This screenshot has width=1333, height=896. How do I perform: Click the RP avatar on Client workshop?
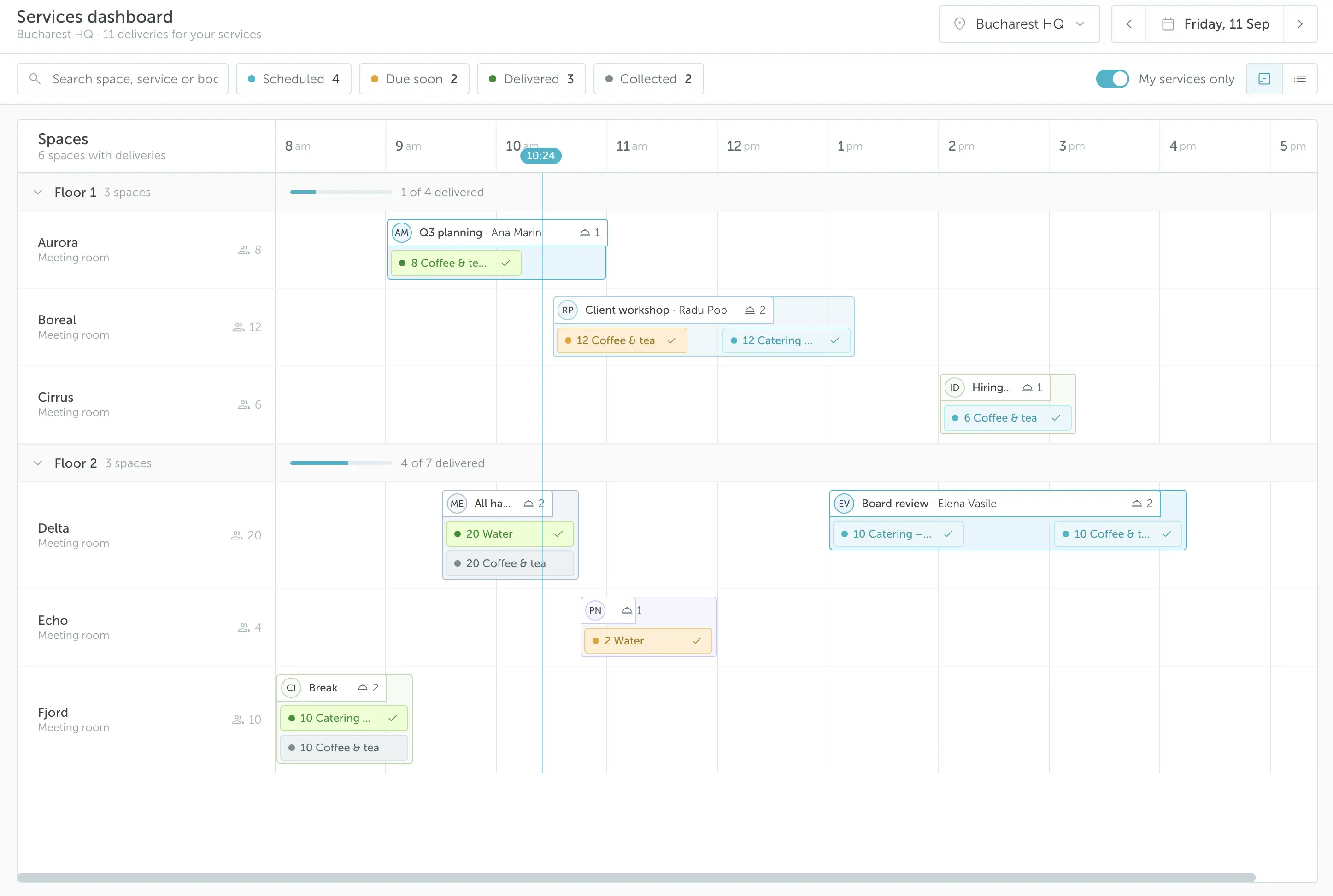568,310
